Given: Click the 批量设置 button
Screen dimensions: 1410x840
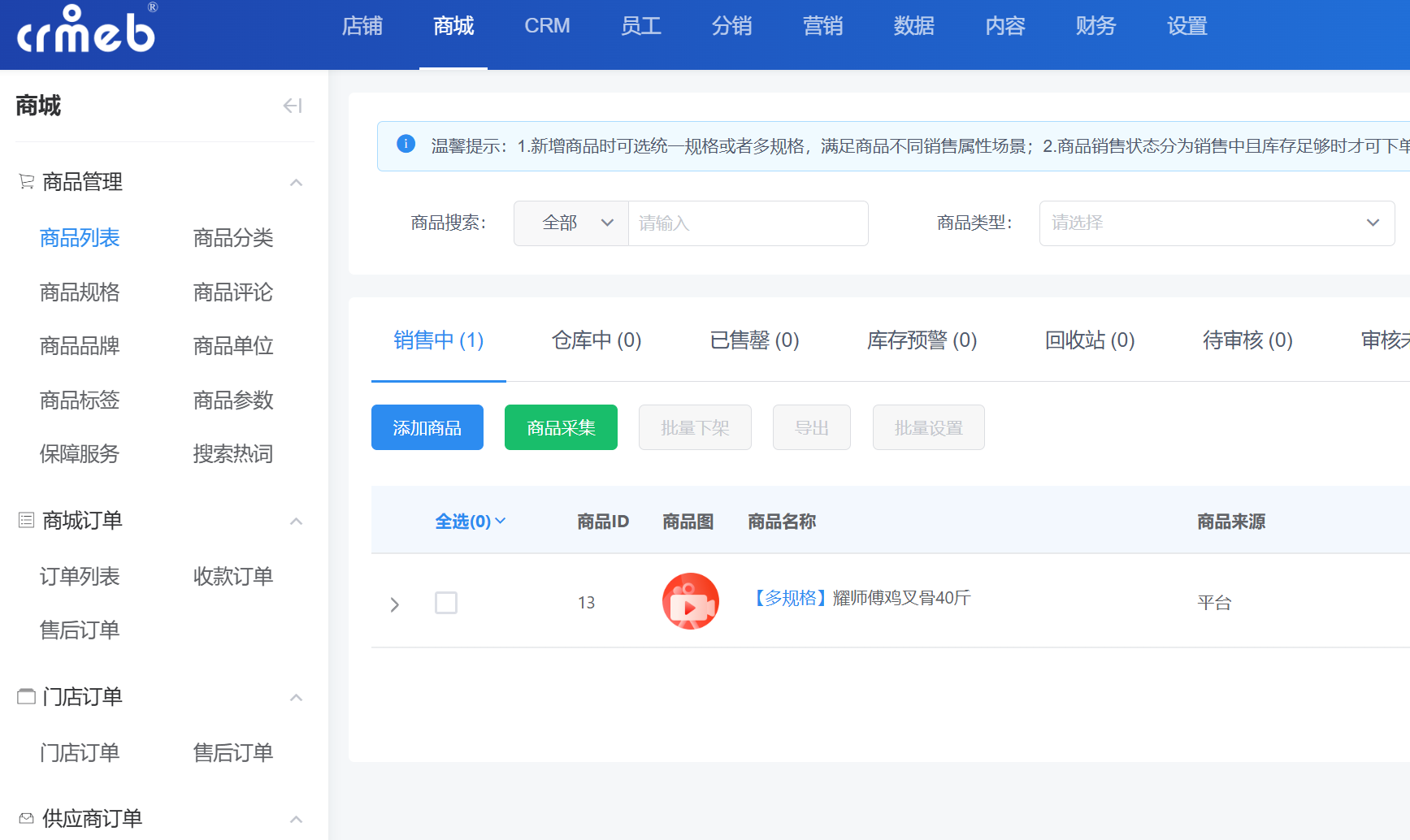Looking at the screenshot, I should point(929,427).
